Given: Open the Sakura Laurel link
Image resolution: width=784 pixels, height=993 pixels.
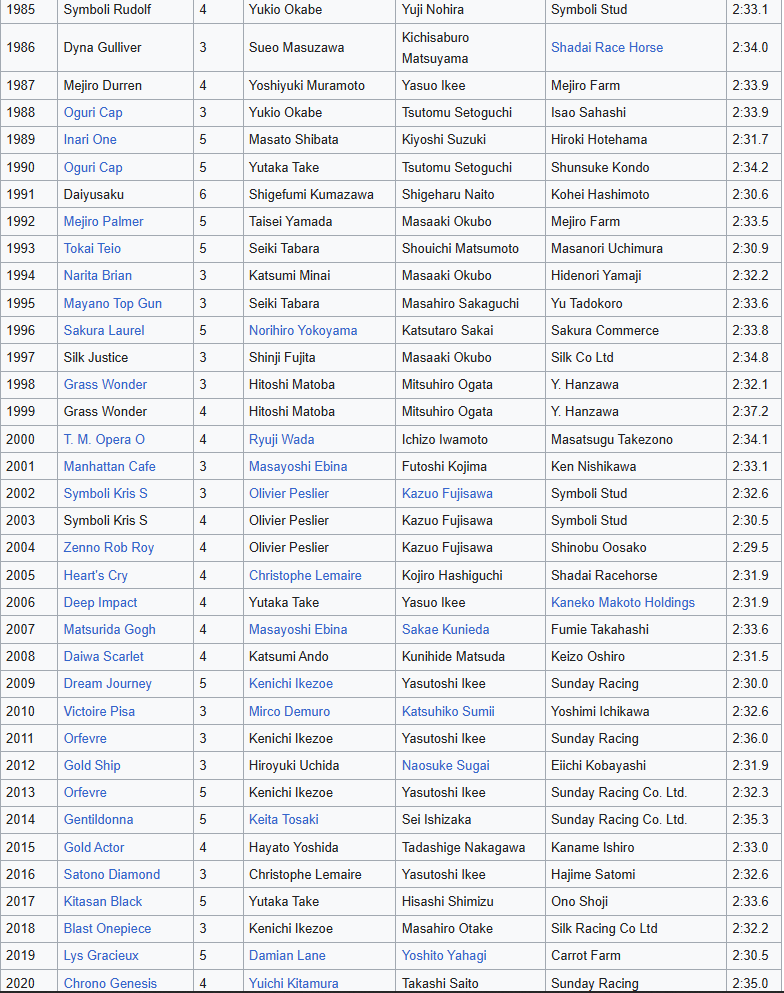Looking at the screenshot, I should pos(104,331).
